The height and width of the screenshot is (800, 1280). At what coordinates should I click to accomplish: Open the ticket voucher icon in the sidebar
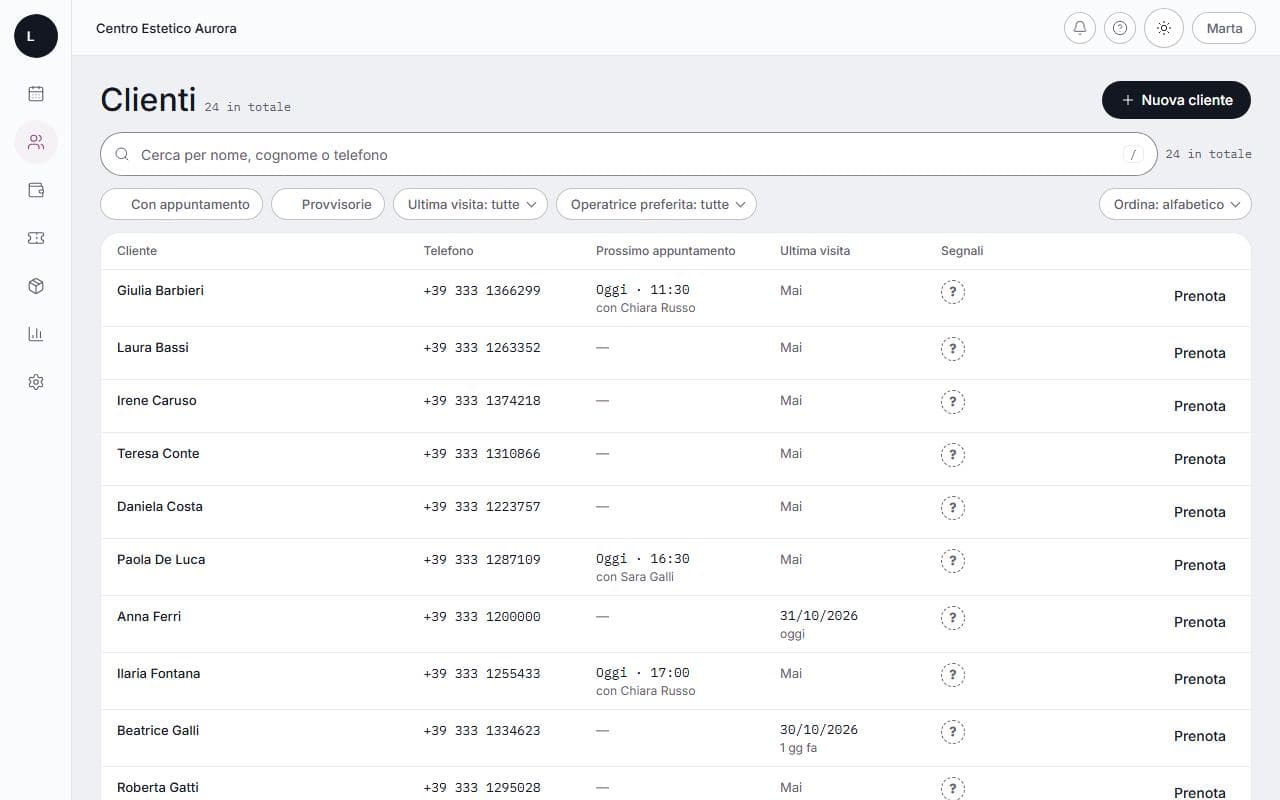pos(36,238)
